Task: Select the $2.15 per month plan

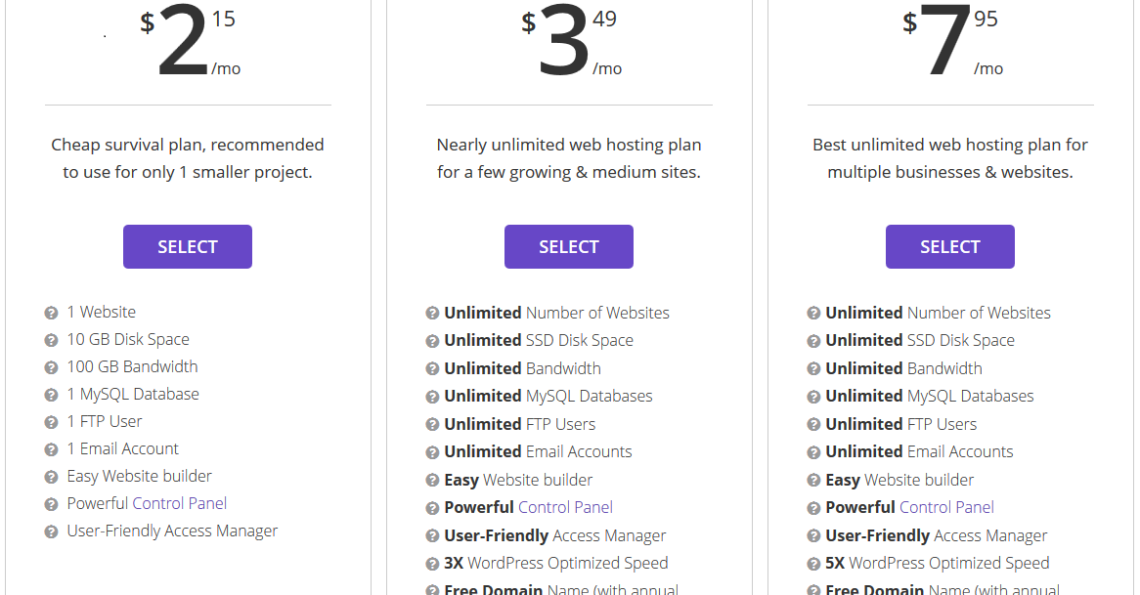Action: (x=188, y=247)
